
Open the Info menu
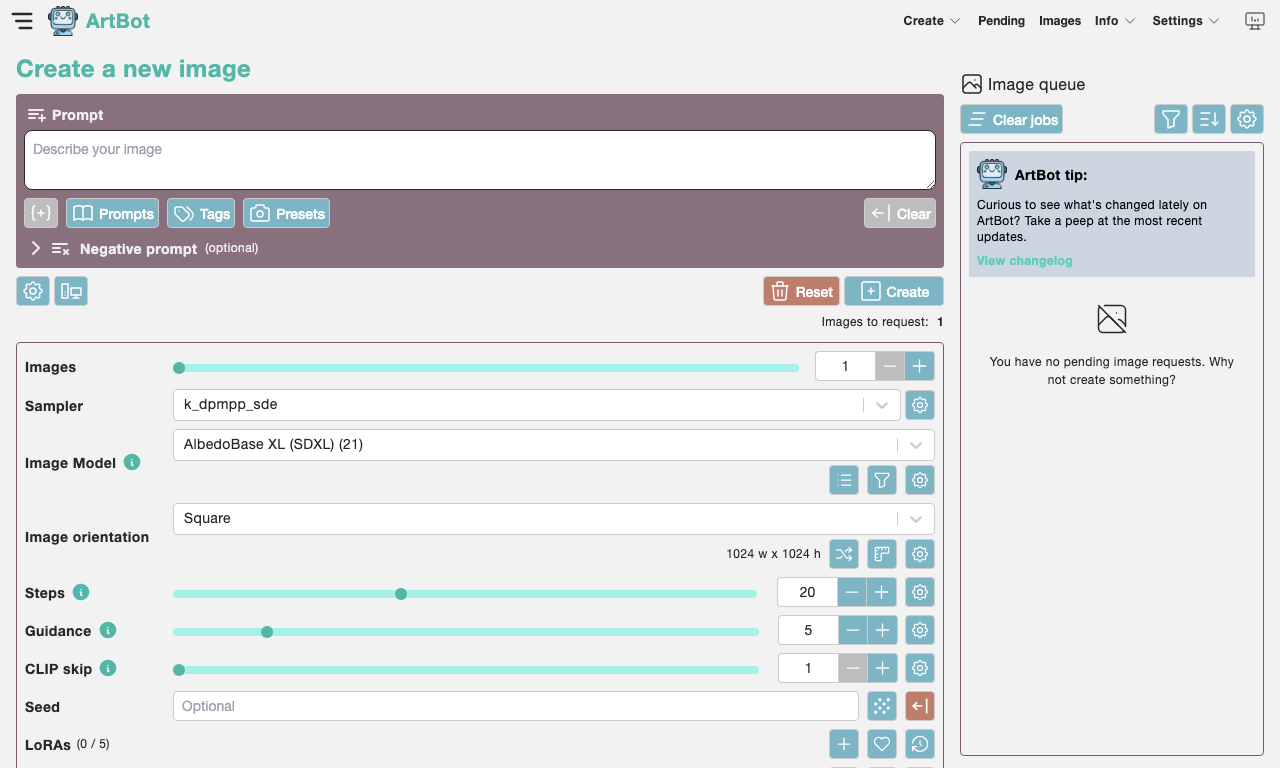pyautogui.click(x=1115, y=21)
